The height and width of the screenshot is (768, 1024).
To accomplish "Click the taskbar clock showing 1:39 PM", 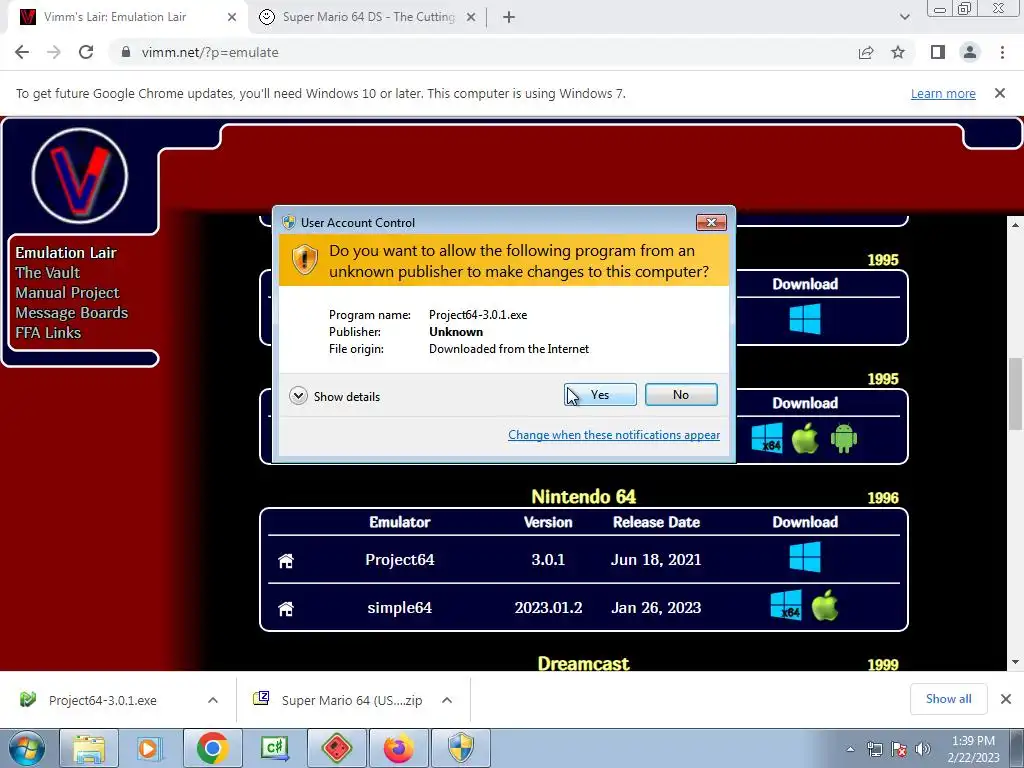I will [x=973, y=749].
